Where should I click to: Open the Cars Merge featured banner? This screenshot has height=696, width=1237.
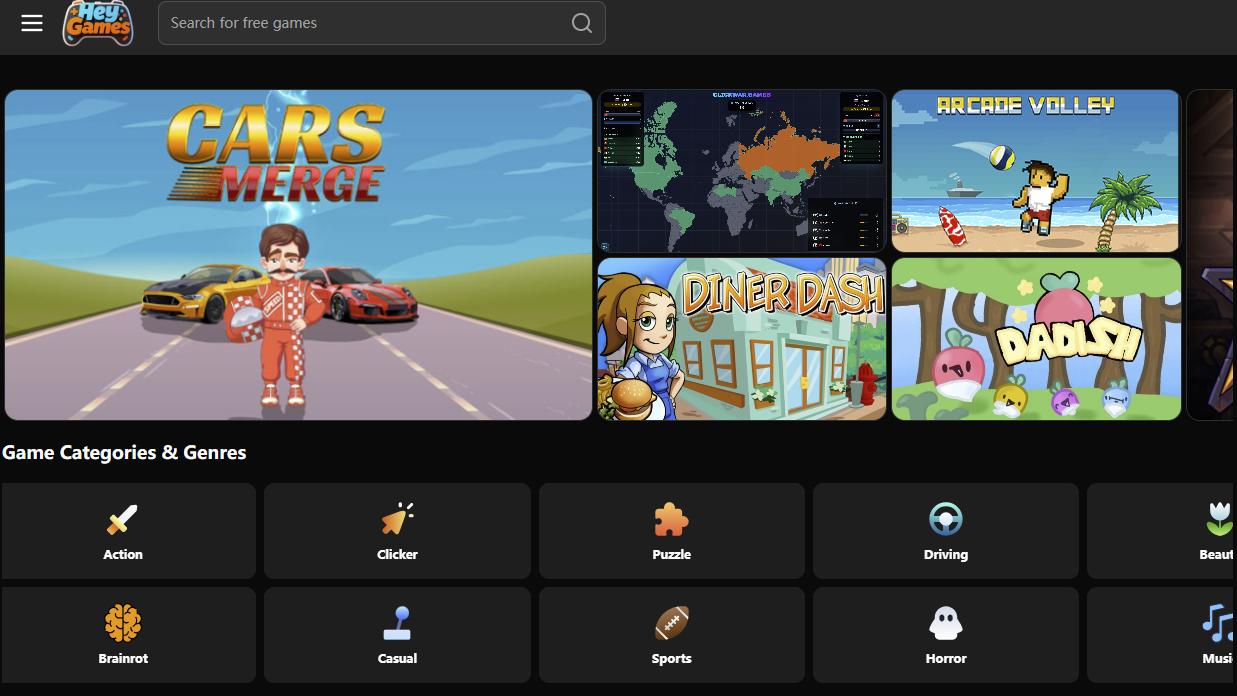[297, 255]
